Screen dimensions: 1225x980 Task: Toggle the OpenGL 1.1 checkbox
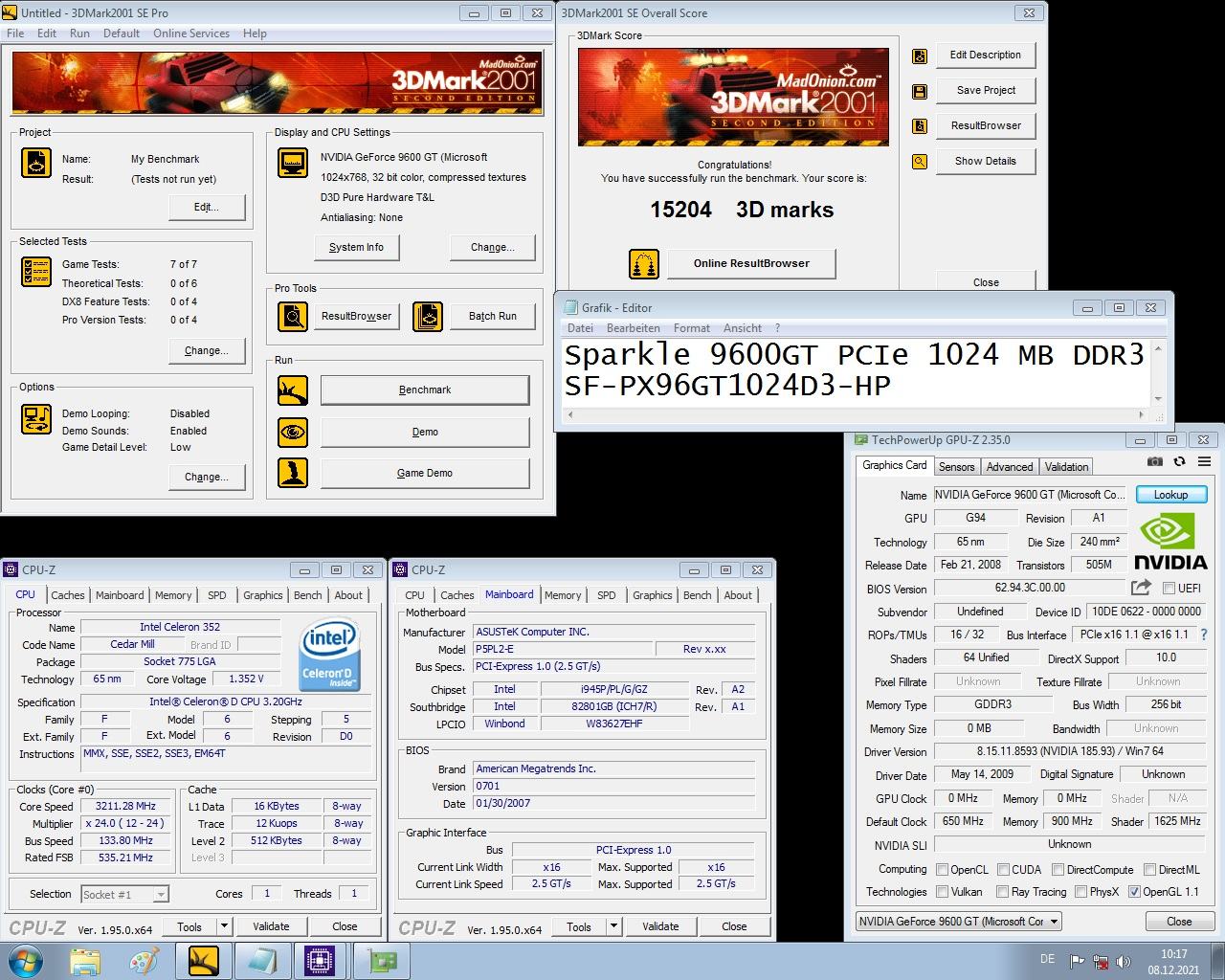coord(1134,892)
